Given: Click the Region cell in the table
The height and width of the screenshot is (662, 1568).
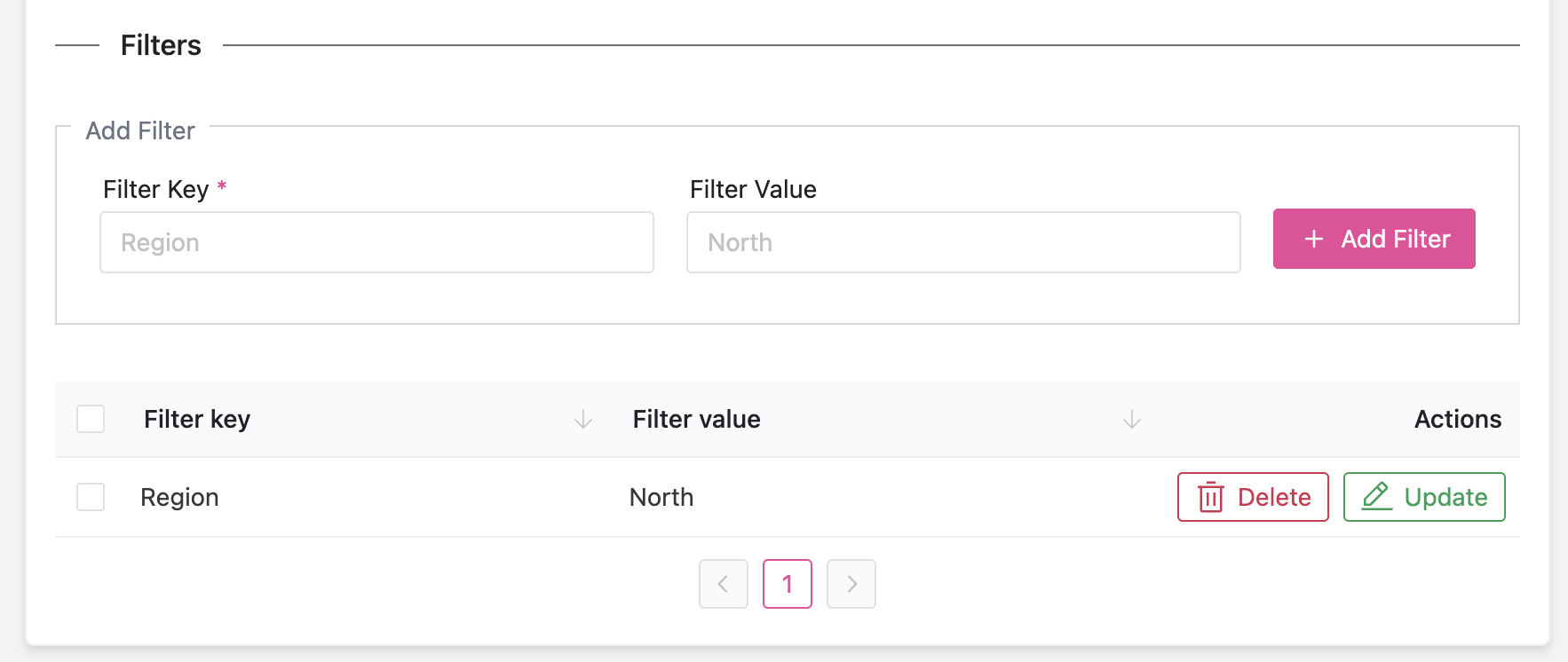Looking at the screenshot, I should click(x=179, y=497).
